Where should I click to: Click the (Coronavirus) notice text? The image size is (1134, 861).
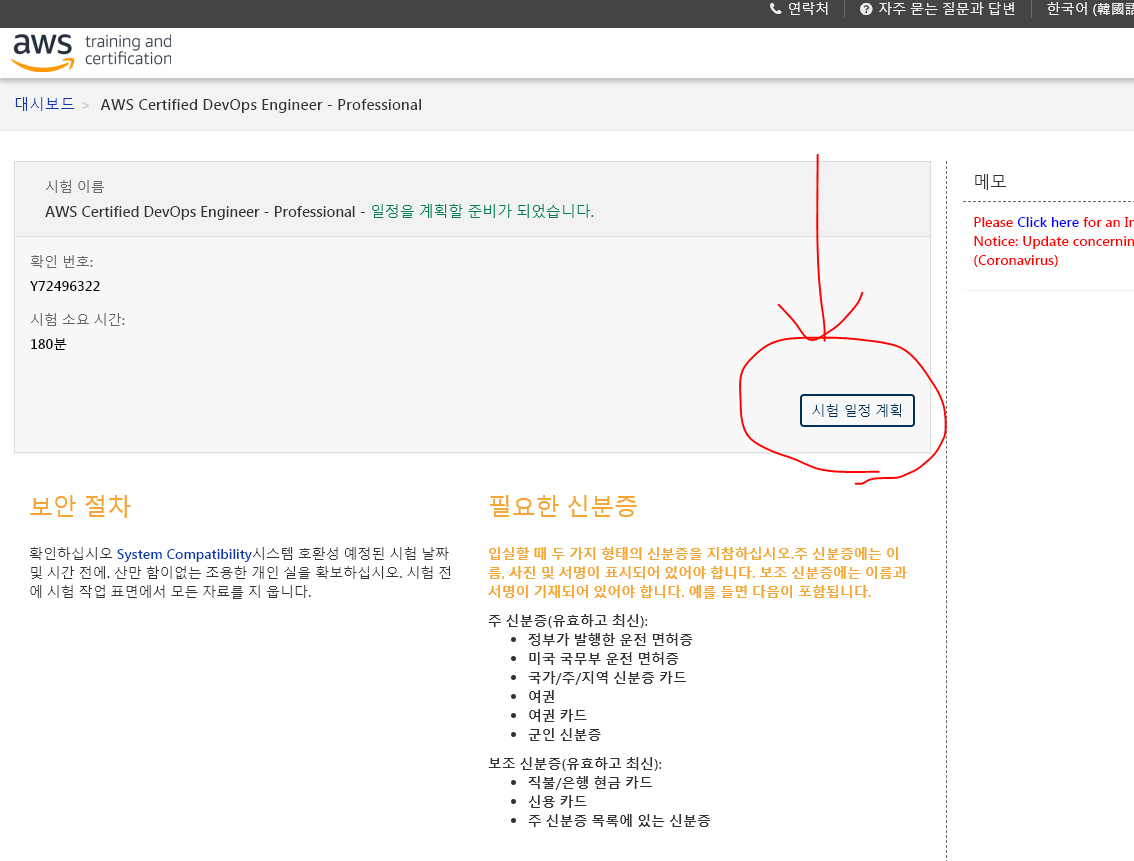pyautogui.click(x=1015, y=260)
